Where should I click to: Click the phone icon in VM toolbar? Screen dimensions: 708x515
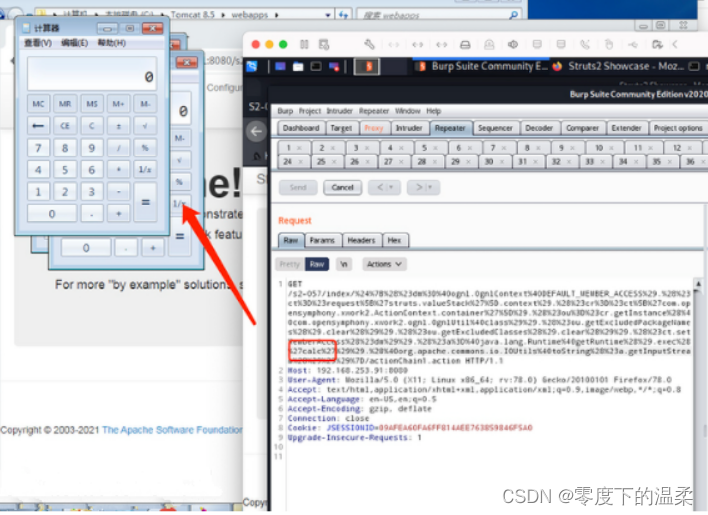click(585, 45)
